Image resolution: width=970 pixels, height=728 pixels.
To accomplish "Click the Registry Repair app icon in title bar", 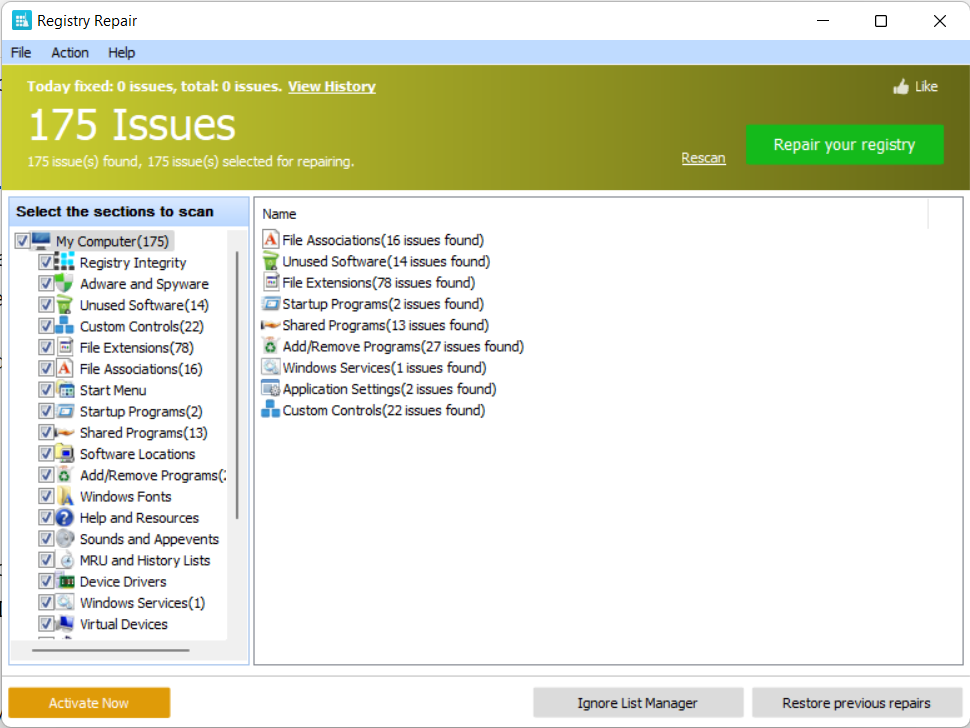I will (22, 20).
